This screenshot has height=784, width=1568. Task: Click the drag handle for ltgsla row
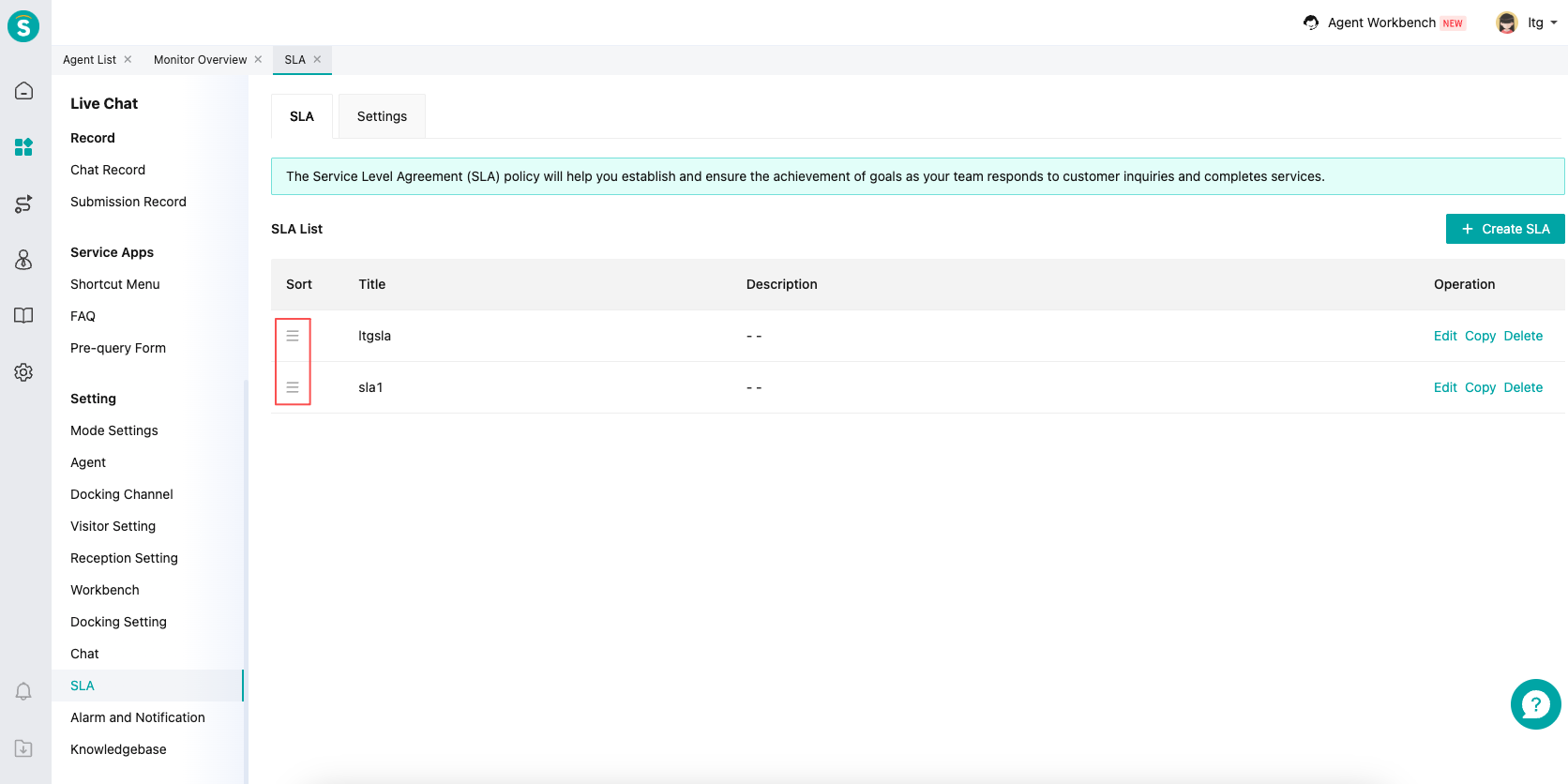tap(293, 336)
